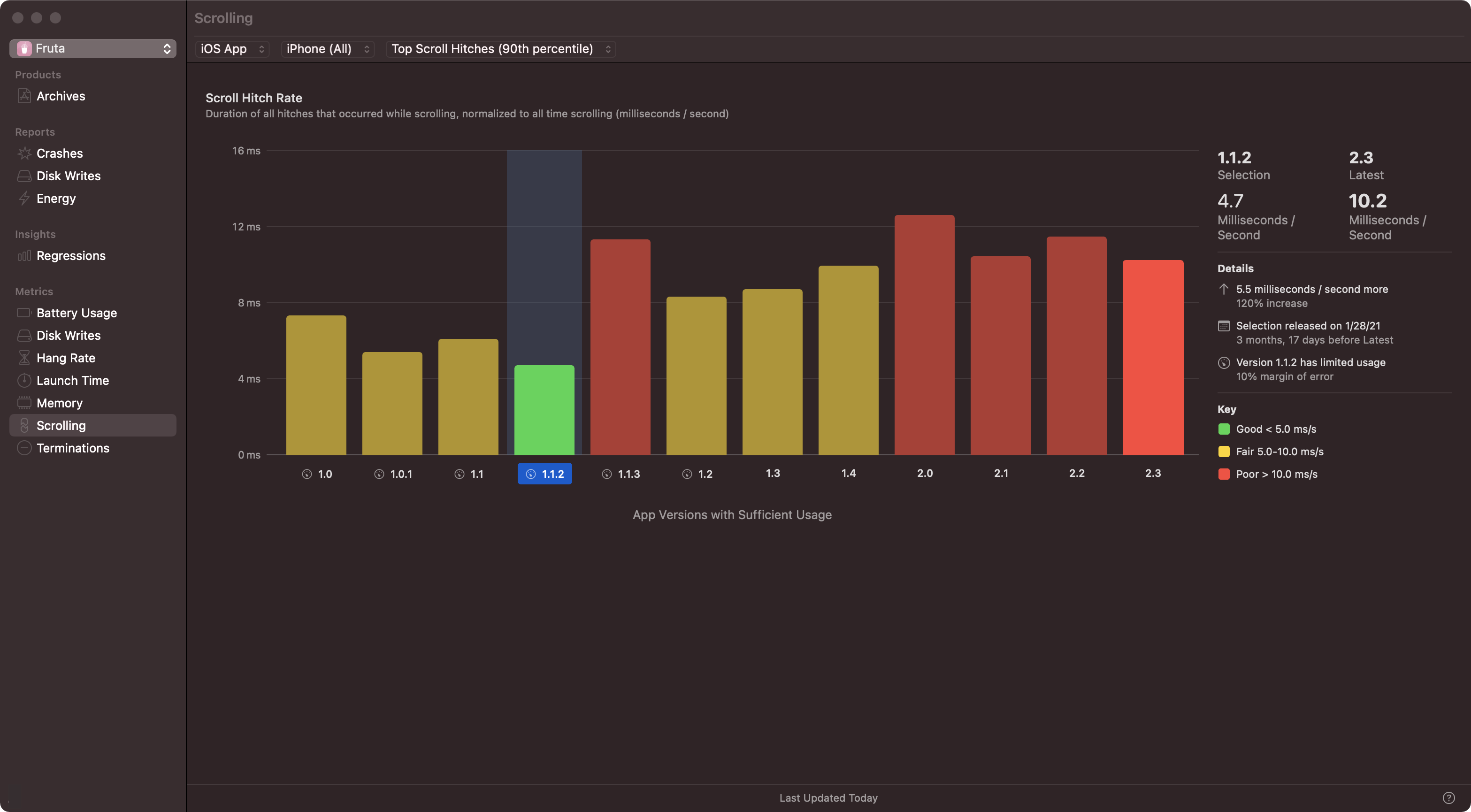
Task: Click the Memory chip icon
Action: pos(24,403)
